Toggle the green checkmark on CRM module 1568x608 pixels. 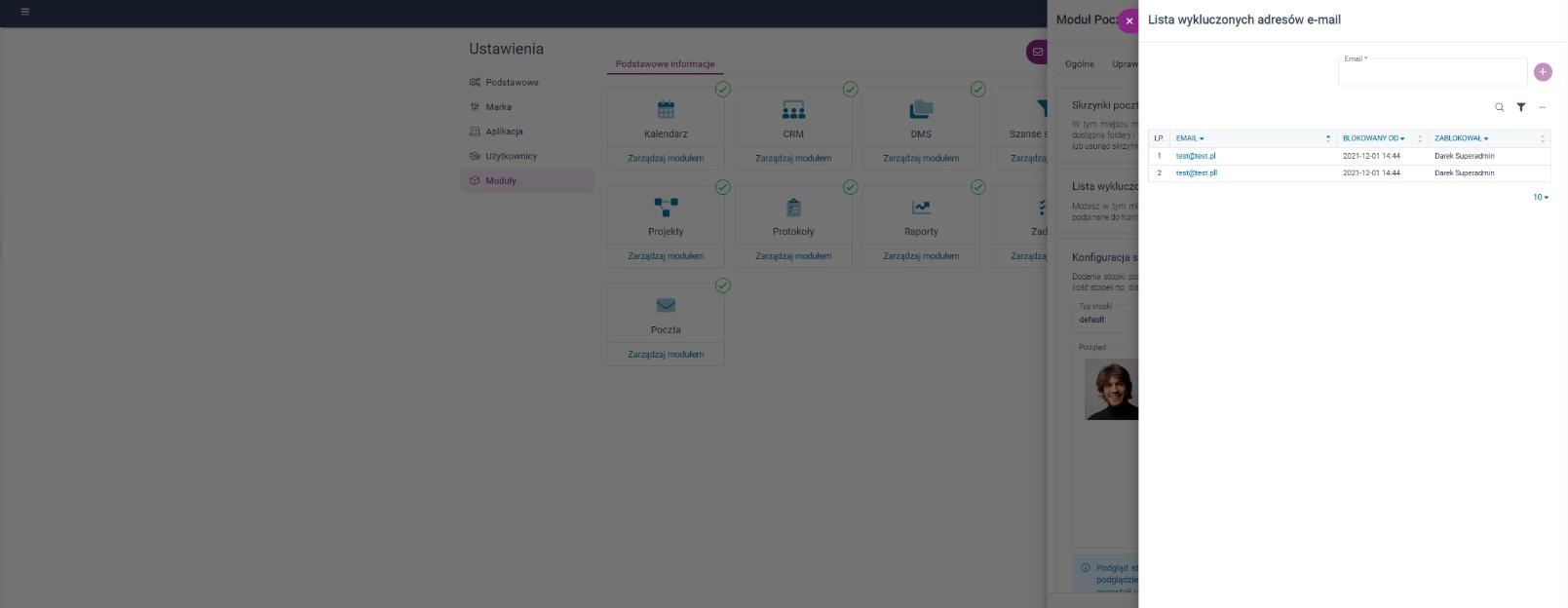(850, 89)
